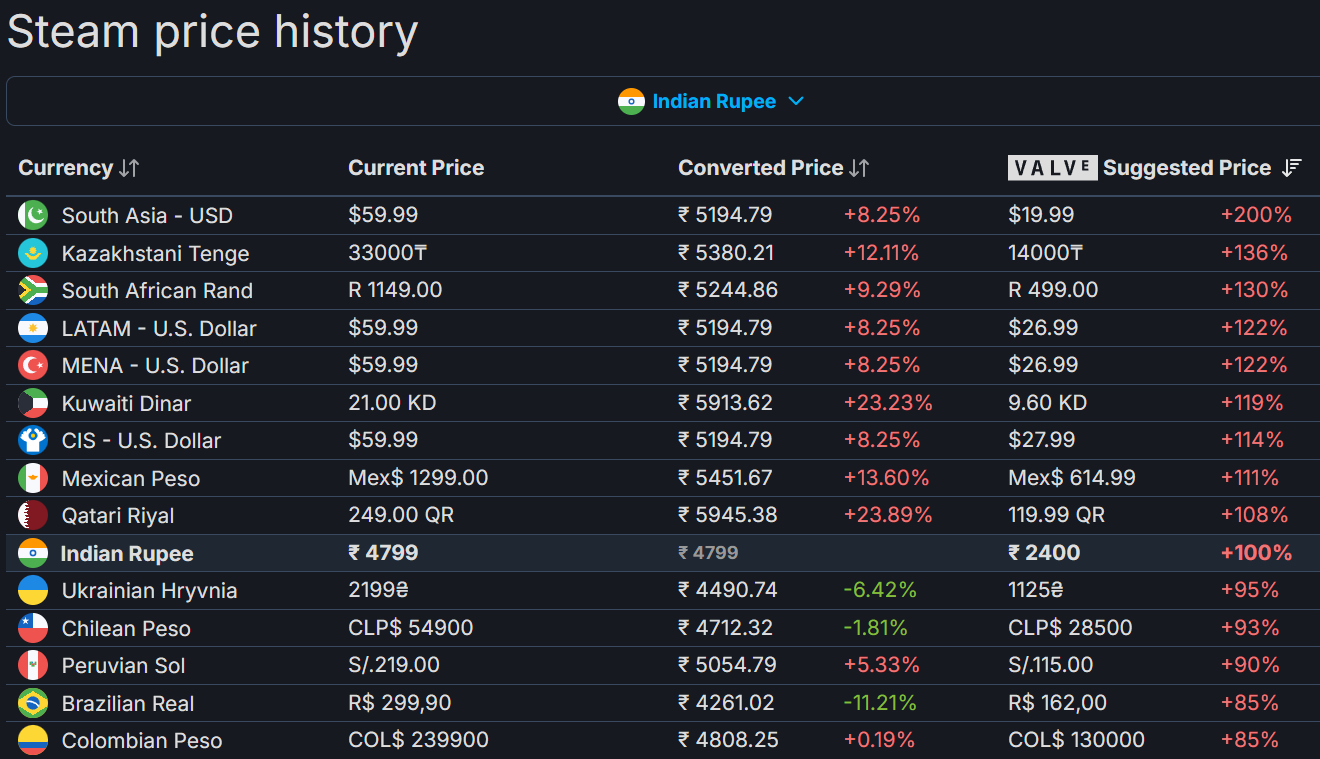Click the +23.89% converted difference

tap(888, 515)
